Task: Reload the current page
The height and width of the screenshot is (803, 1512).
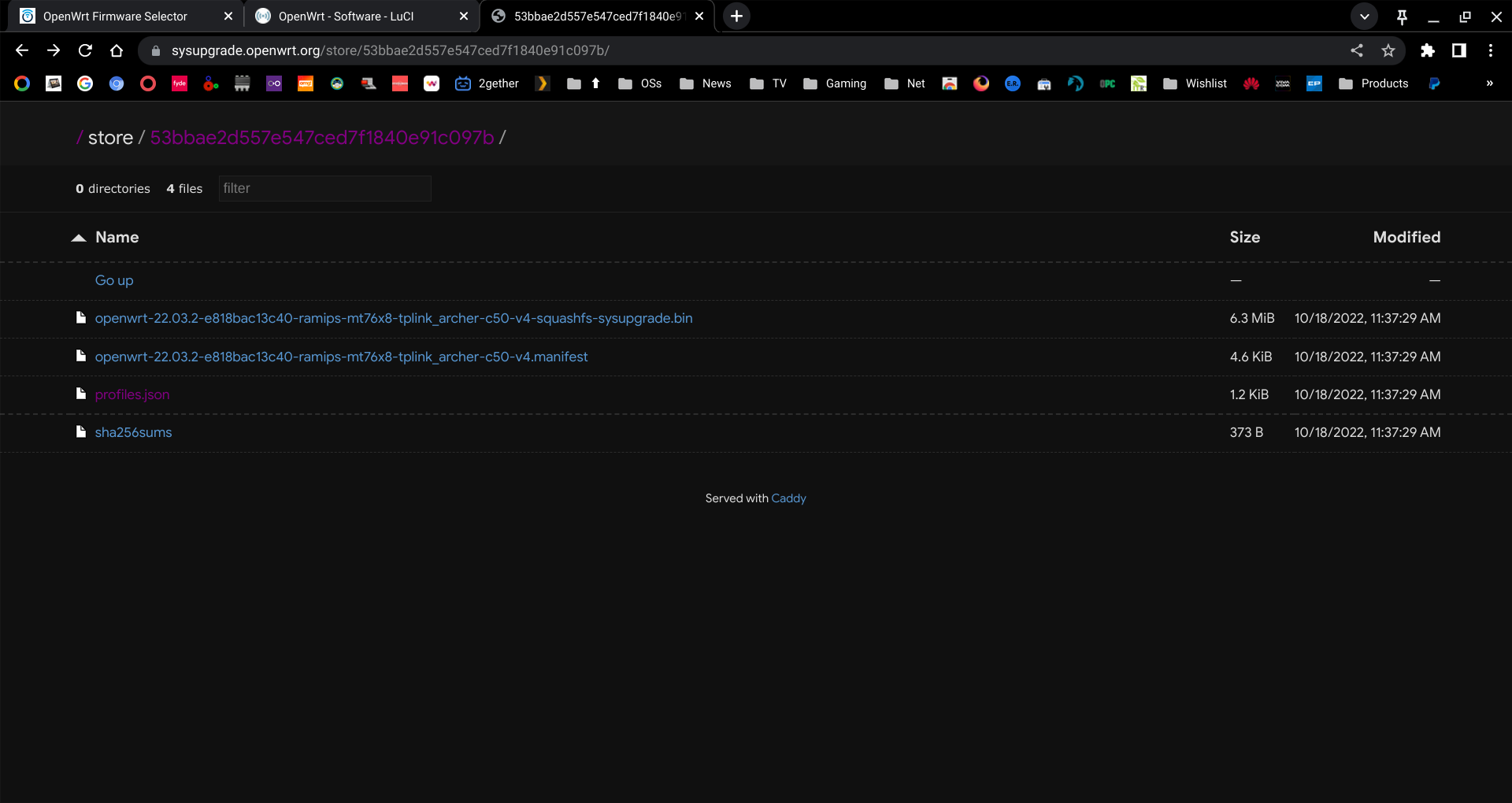Action: (x=85, y=50)
